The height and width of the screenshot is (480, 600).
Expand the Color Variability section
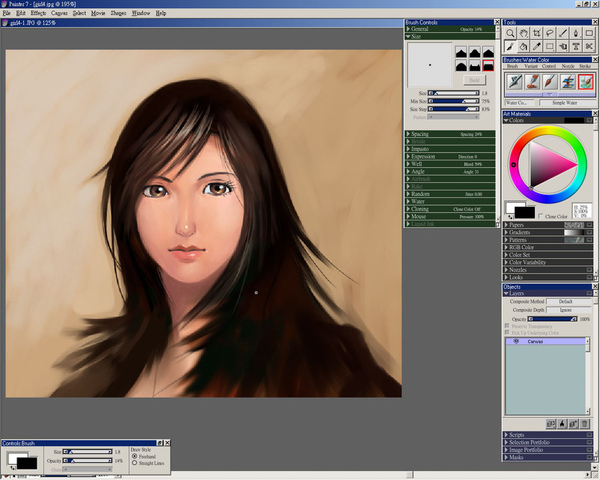[x=506, y=262]
